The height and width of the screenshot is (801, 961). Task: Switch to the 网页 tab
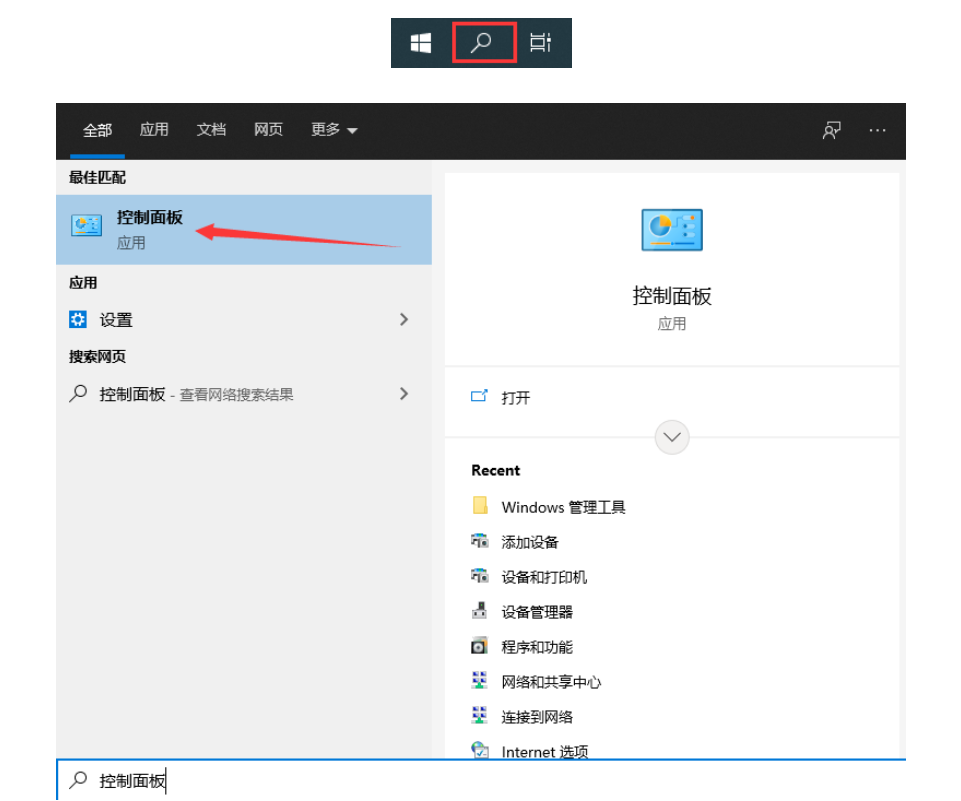pyautogui.click(x=268, y=130)
